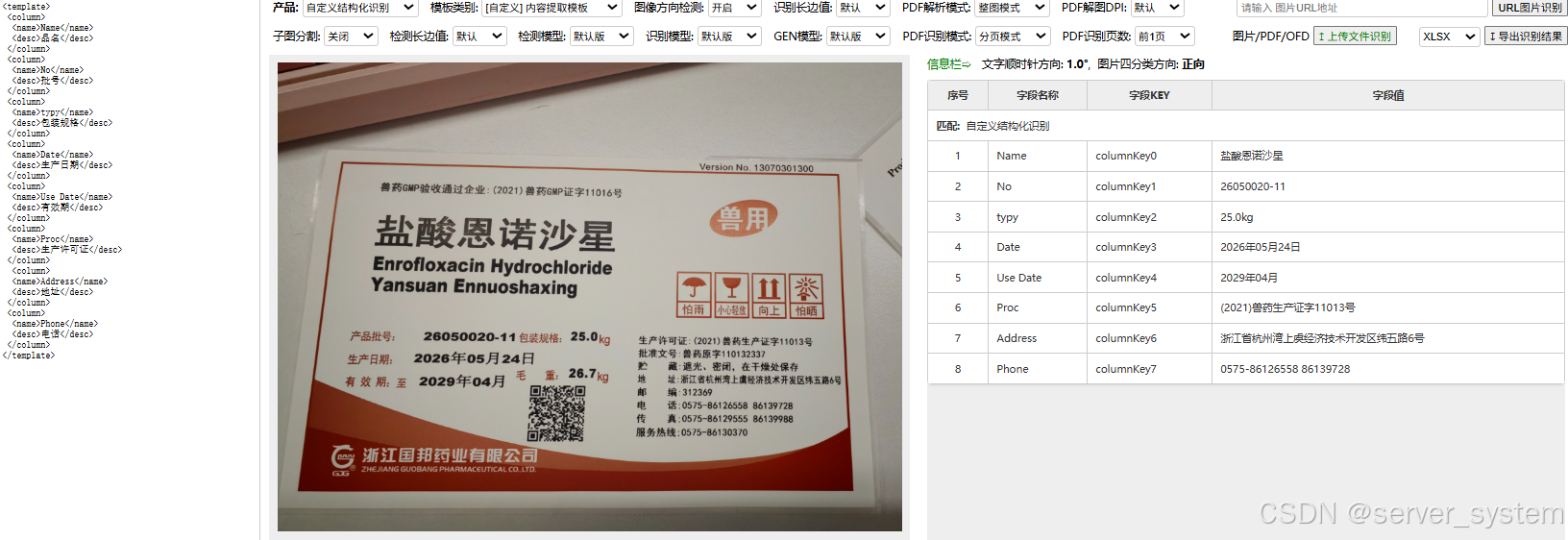Image resolution: width=1568 pixels, height=540 pixels.
Task: Click the columnKey3 cell
Action: (x=1149, y=247)
